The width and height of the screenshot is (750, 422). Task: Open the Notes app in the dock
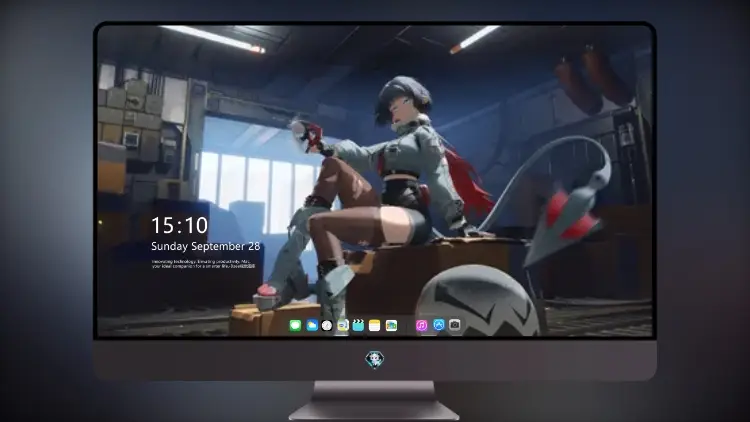pos(375,325)
